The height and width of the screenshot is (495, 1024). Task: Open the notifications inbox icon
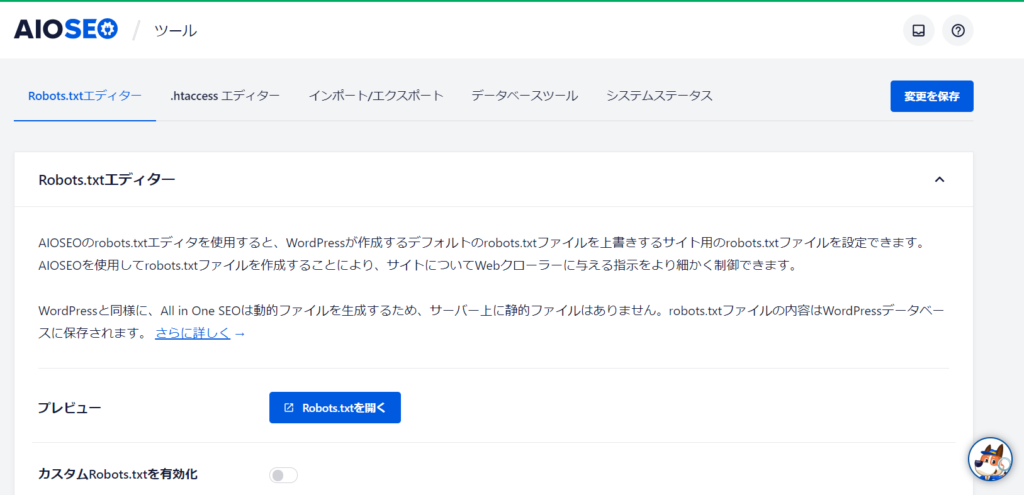coord(918,31)
